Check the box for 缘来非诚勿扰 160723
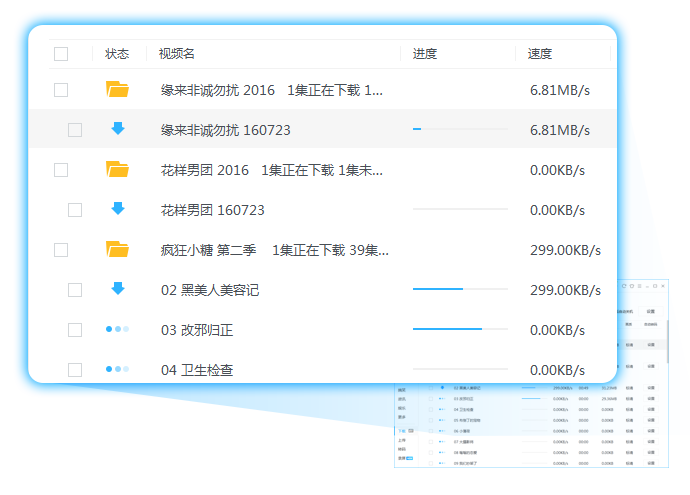The height and width of the screenshot is (495, 690). tap(75, 130)
